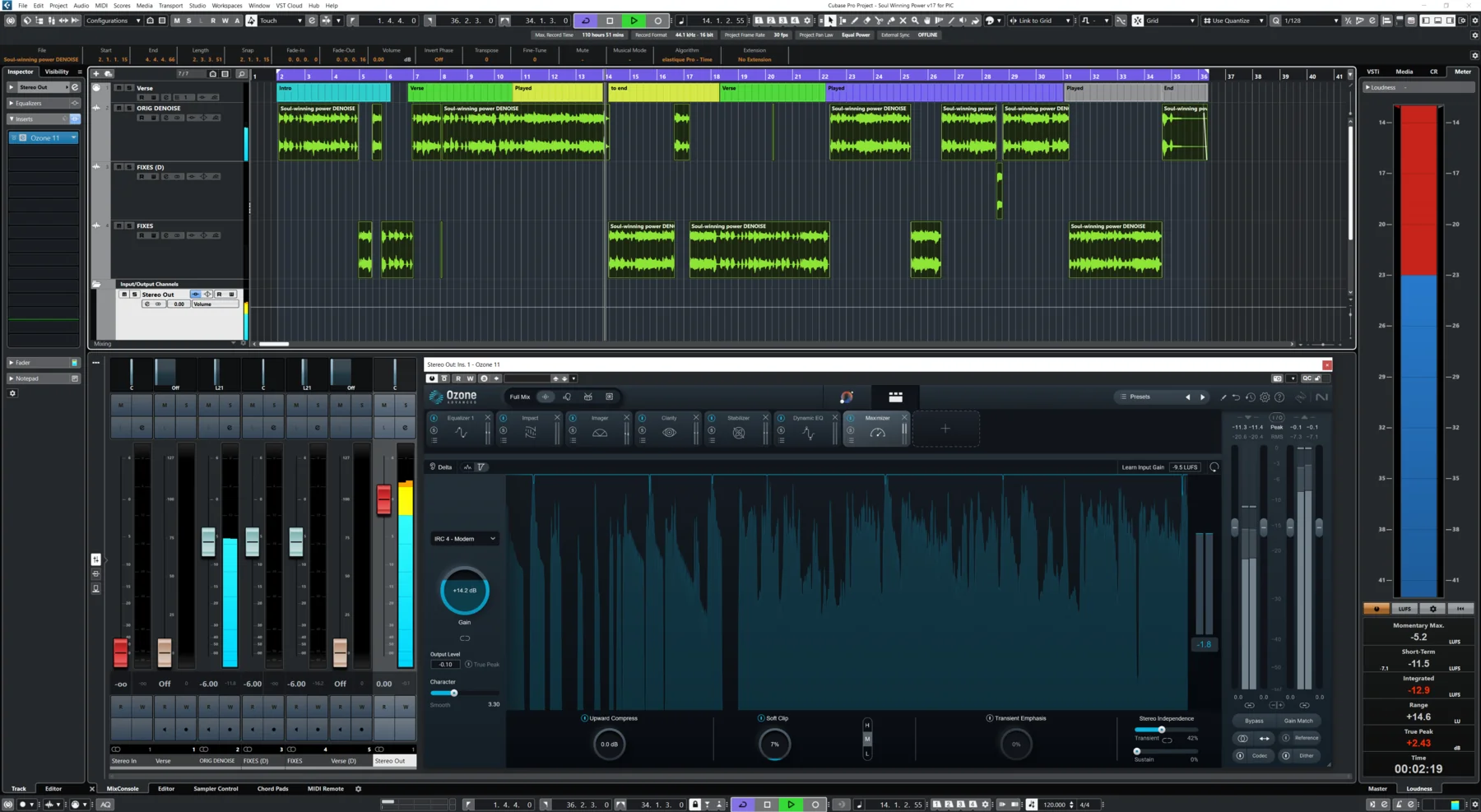Select the Ozone Maximizer module
The height and width of the screenshot is (812, 1481).
[877, 429]
